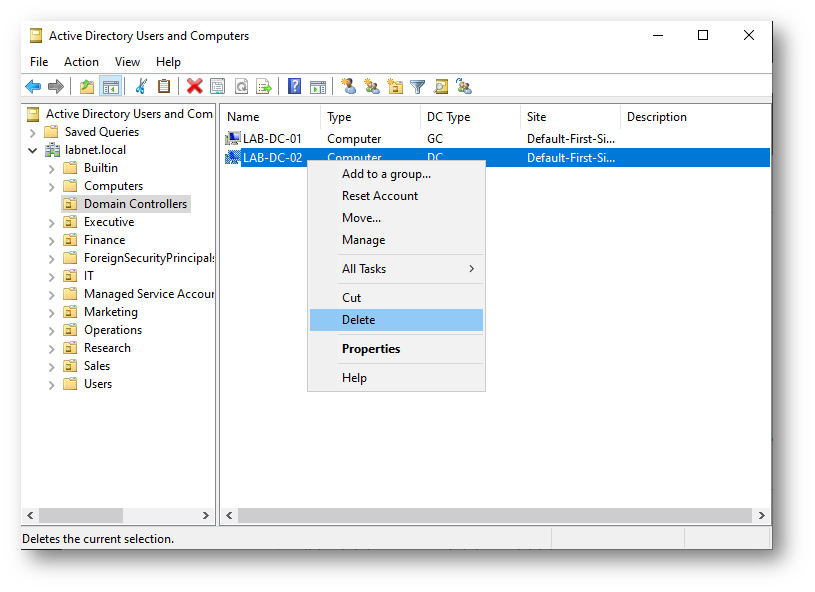Select Managed Service Accounts in the tree
Screen dimensions: 815x592
coord(149,294)
